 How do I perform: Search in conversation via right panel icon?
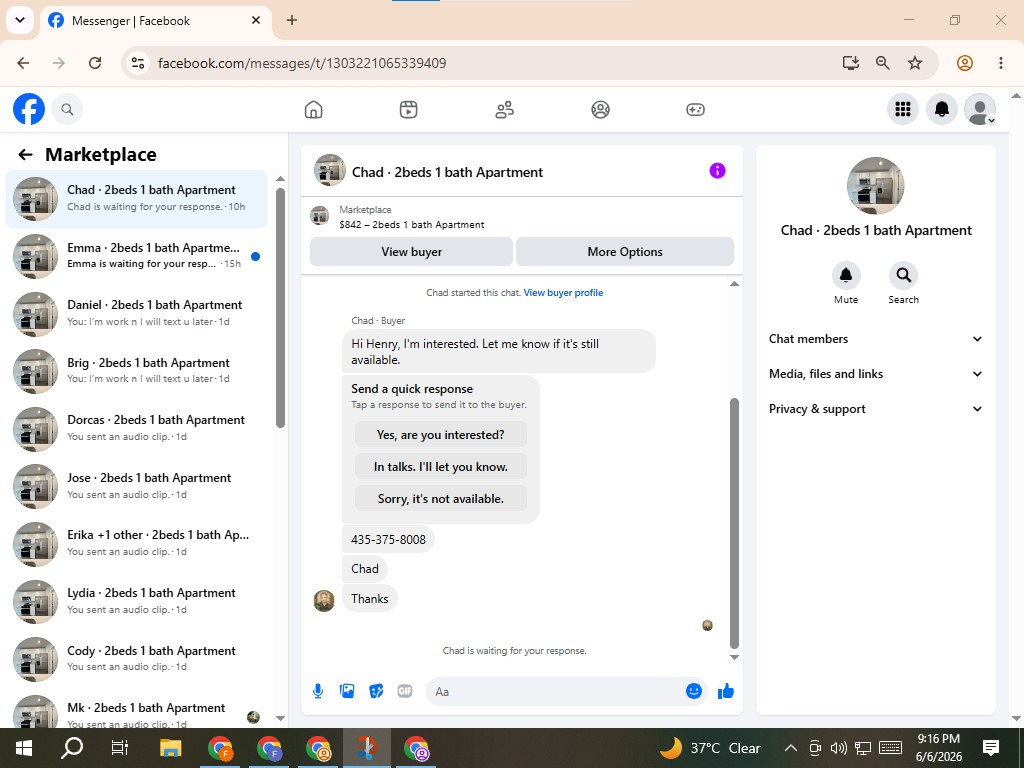[903, 276]
